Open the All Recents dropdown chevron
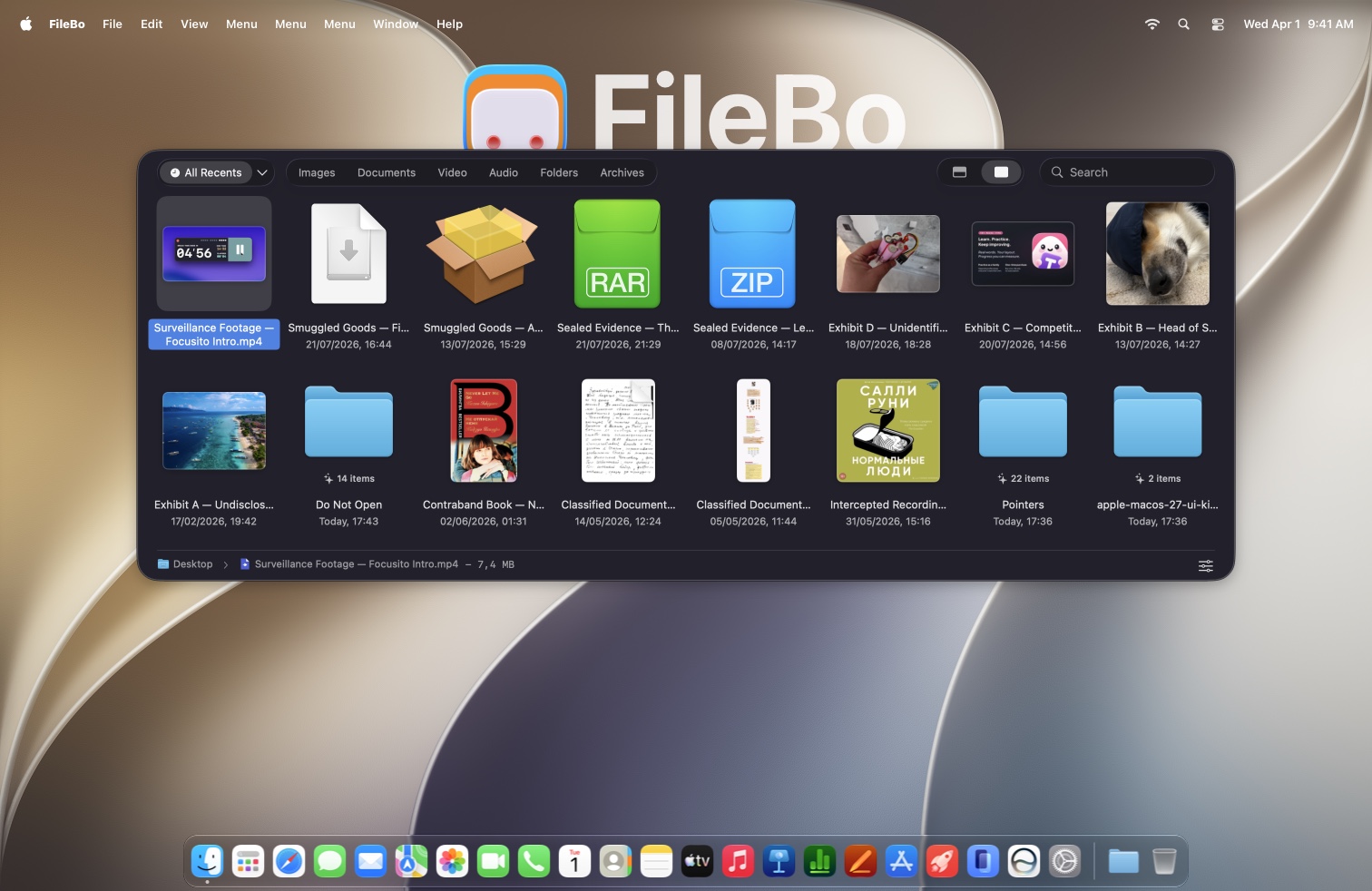1372x891 pixels. tap(262, 172)
